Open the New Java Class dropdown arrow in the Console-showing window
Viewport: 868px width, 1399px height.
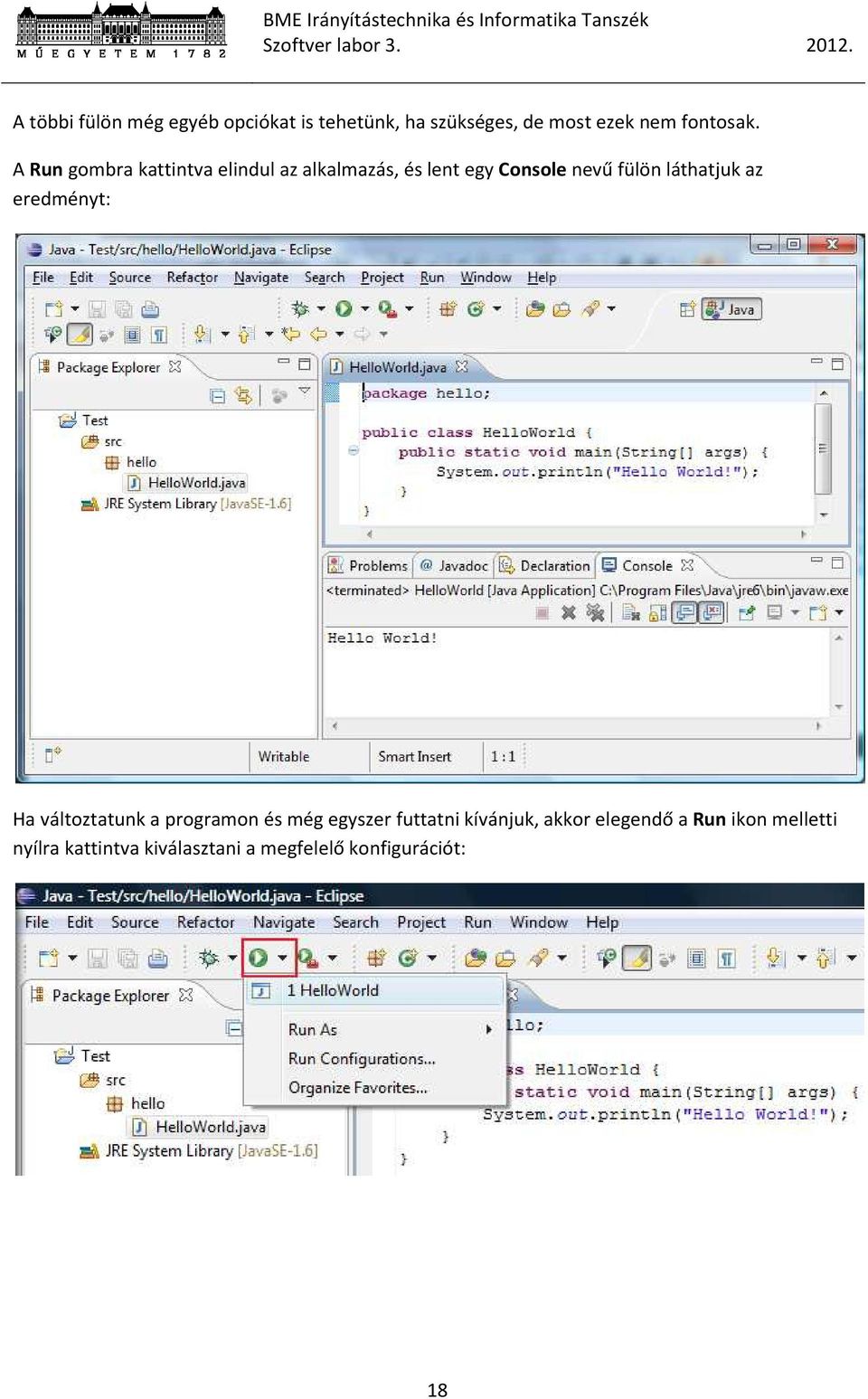click(x=496, y=309)
